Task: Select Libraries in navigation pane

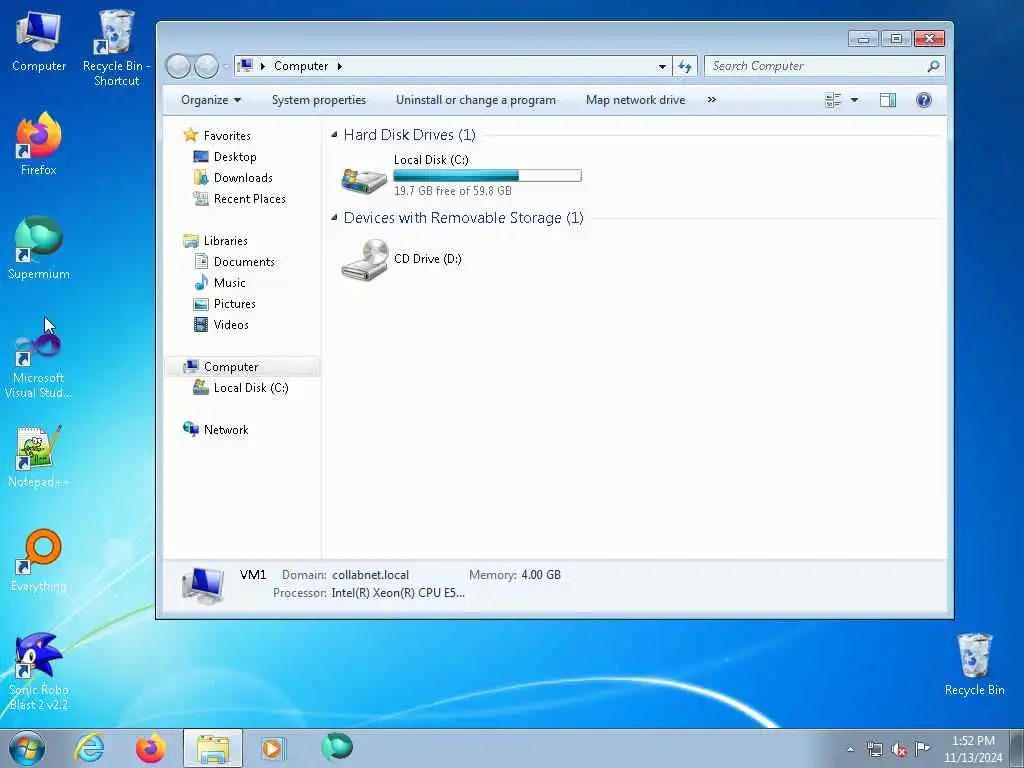Action: [225, 241]
